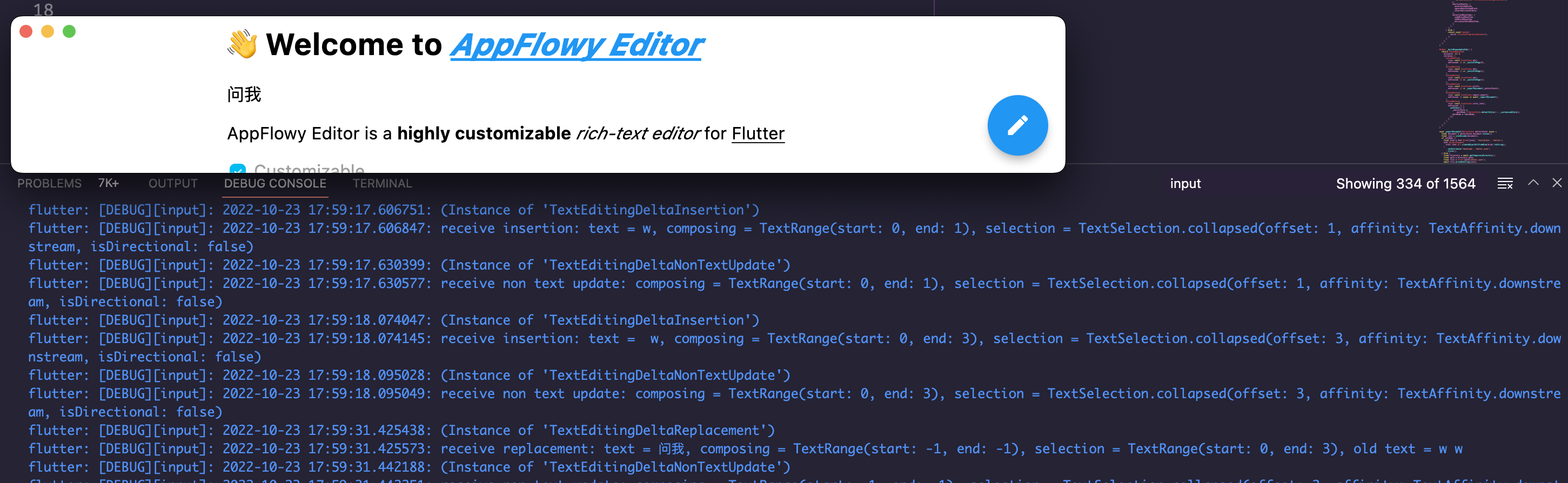Image resolution: width=1568 pixels, height=483 pixels.
Task: Switch to the OUTPUT tab
Action: click(x=173, y=183)
